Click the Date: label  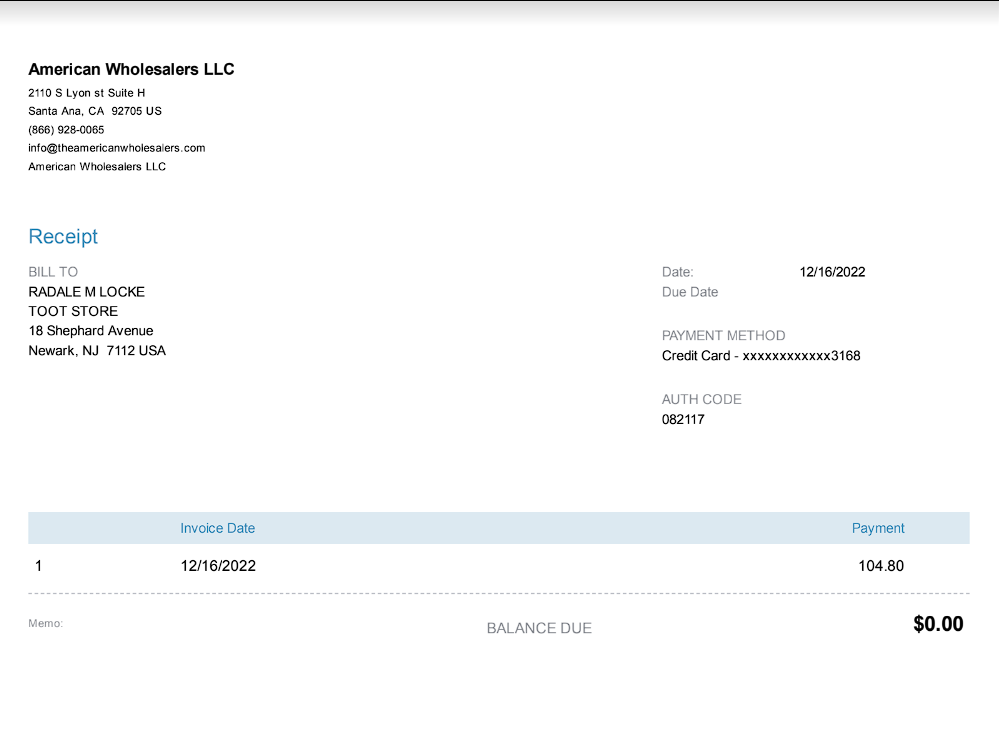click(x=678, y=272)
